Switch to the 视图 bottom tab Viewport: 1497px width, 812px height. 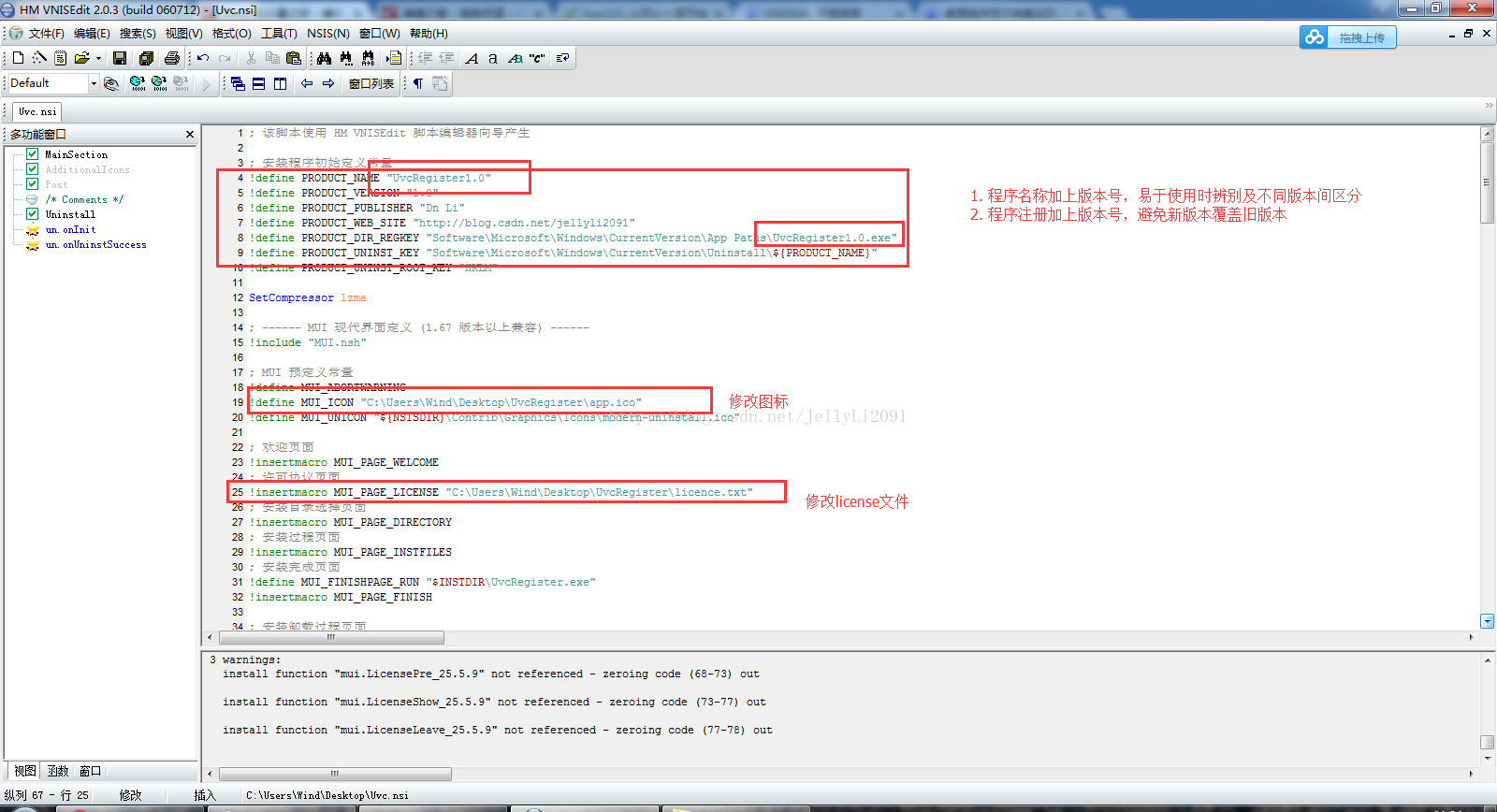(x=25, y=771)
